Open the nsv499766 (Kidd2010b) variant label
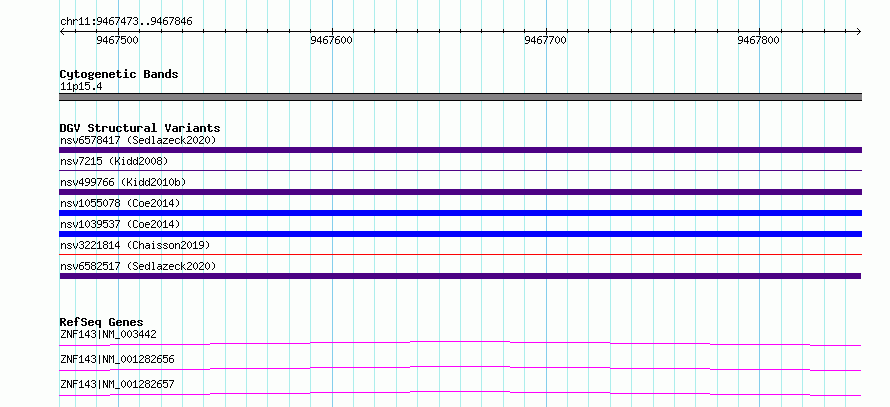This screenshot has height=407, width=890. click(123, 182)
